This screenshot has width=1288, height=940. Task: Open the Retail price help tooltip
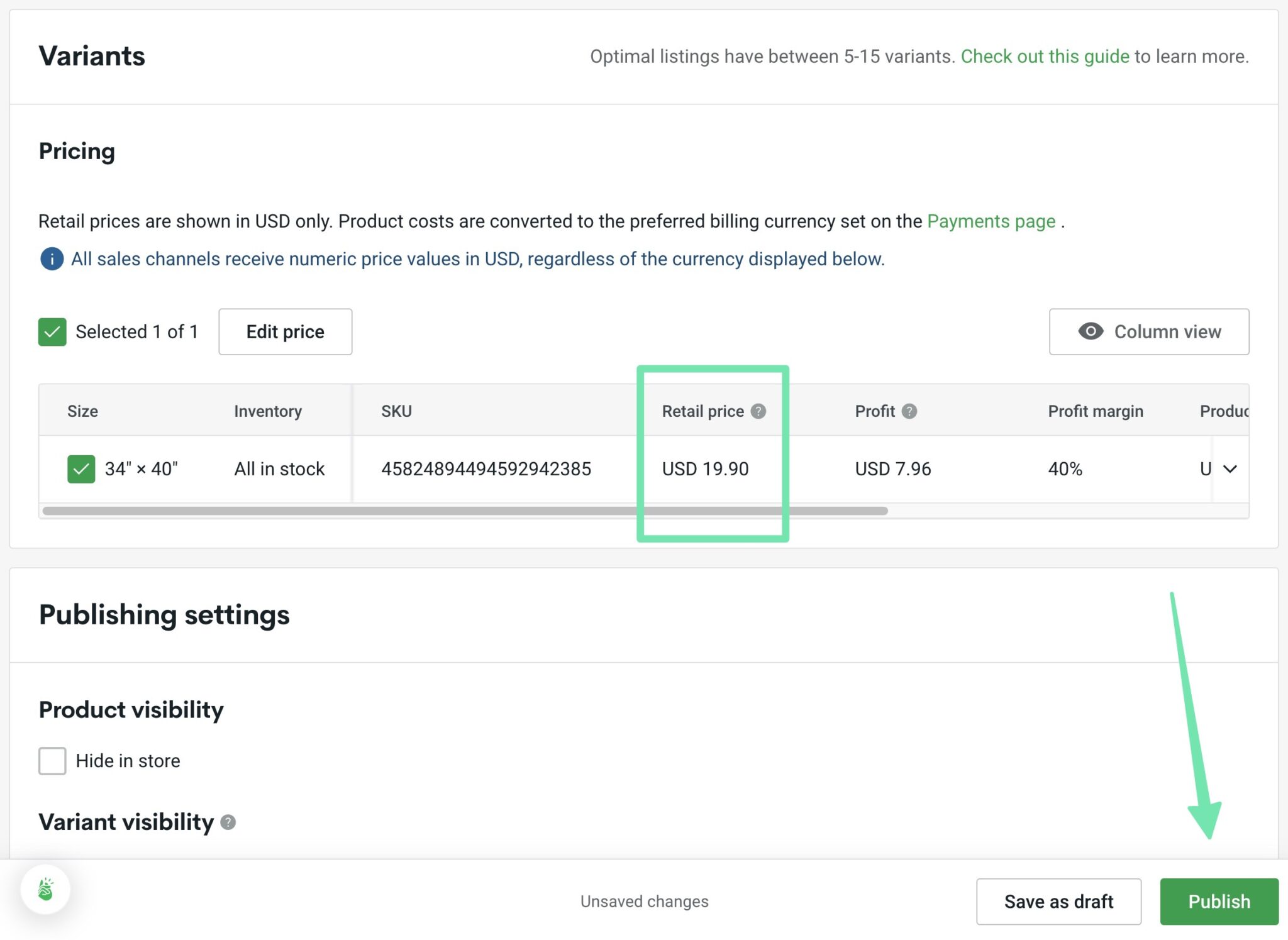point(759,411)
